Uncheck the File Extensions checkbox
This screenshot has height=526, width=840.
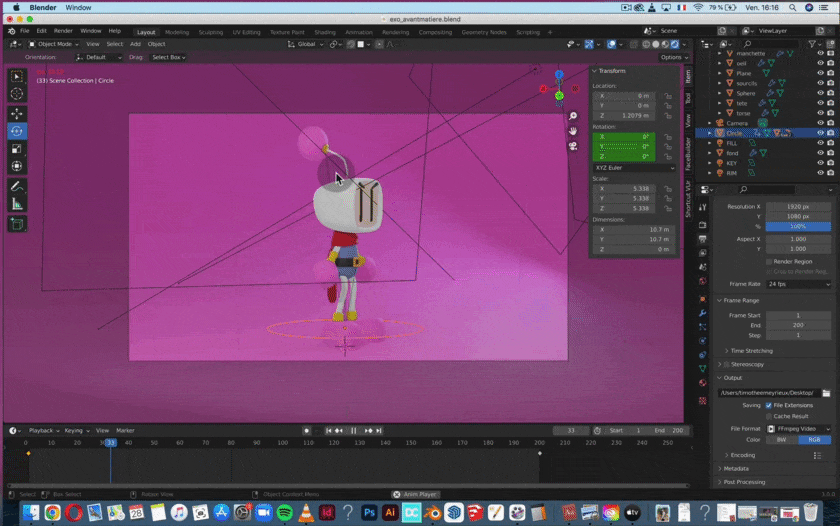769,405
